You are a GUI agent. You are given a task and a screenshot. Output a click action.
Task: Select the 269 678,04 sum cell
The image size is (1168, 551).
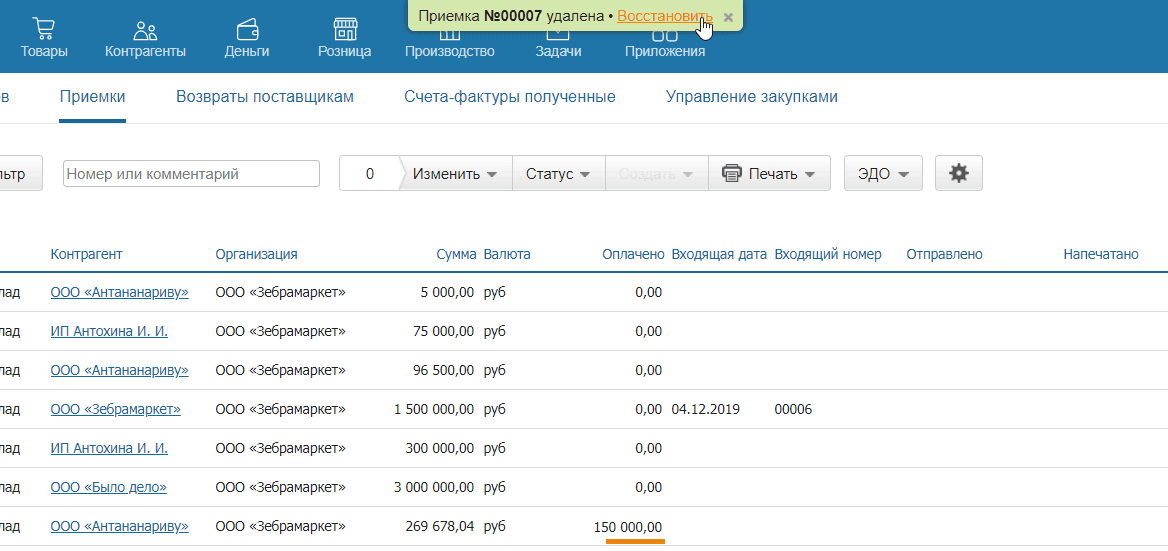pos(440,526)
